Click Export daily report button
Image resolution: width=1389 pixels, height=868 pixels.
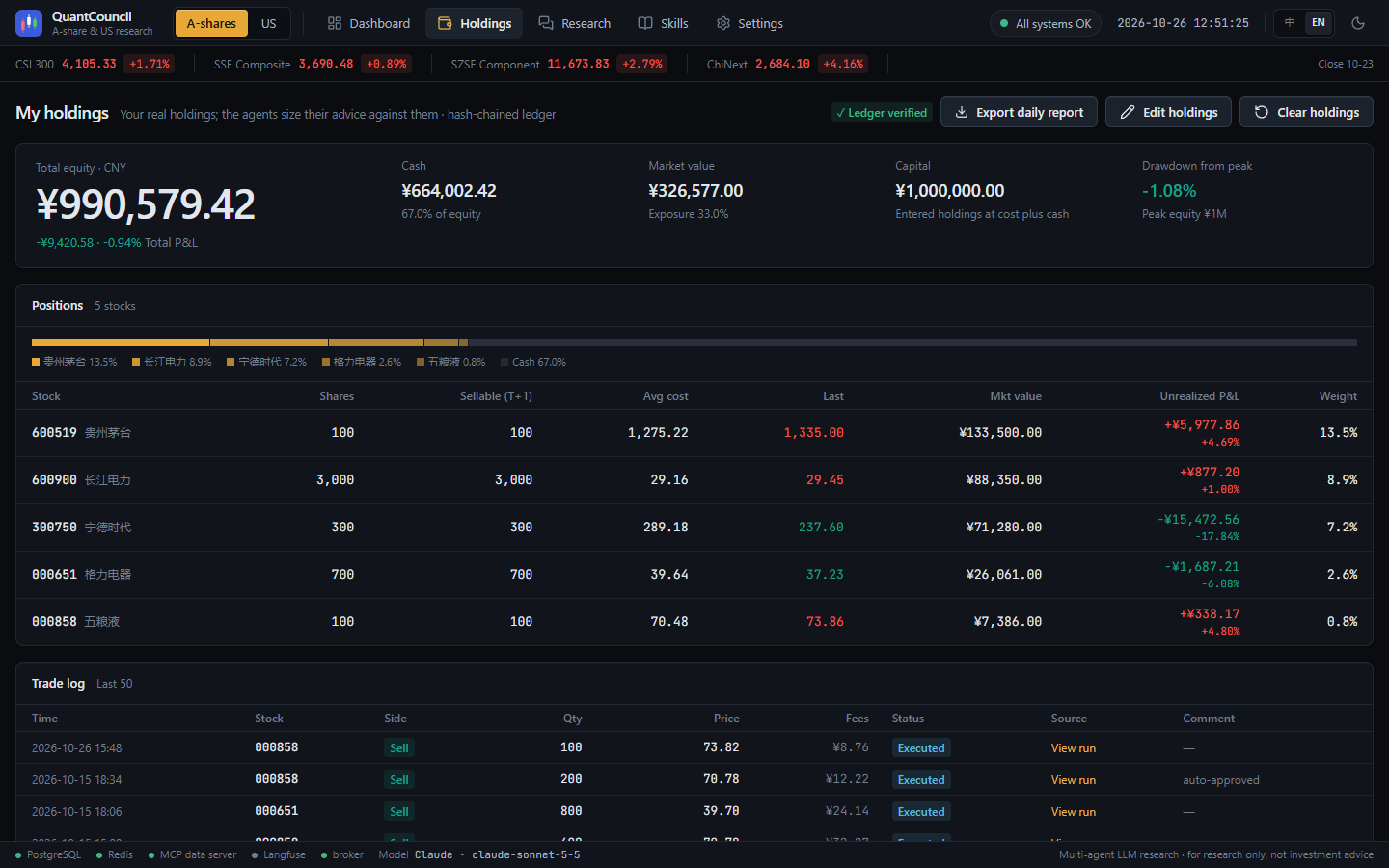coord(1019,112)
